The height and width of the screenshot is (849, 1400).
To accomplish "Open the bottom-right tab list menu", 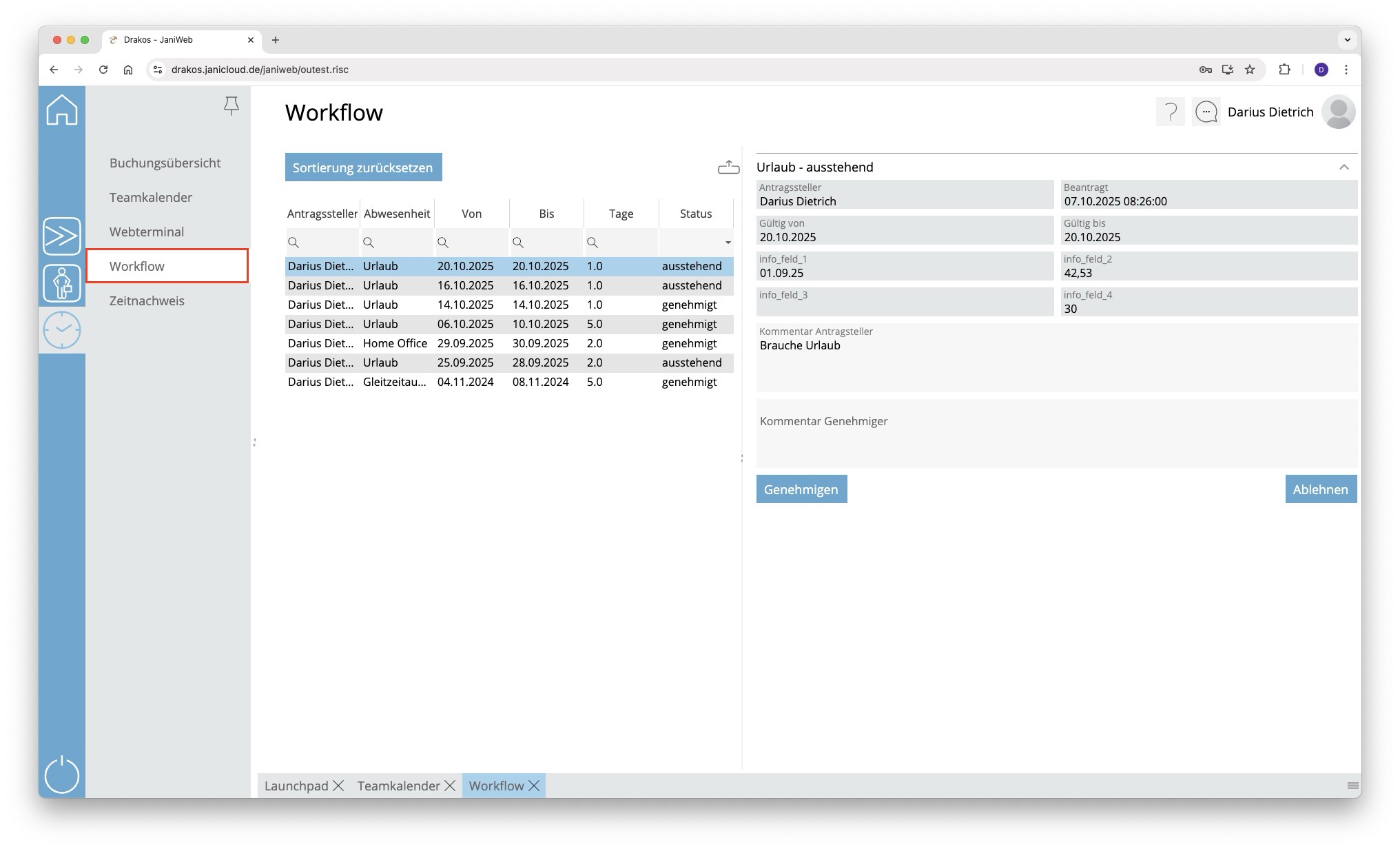I will pos(1352,786).
